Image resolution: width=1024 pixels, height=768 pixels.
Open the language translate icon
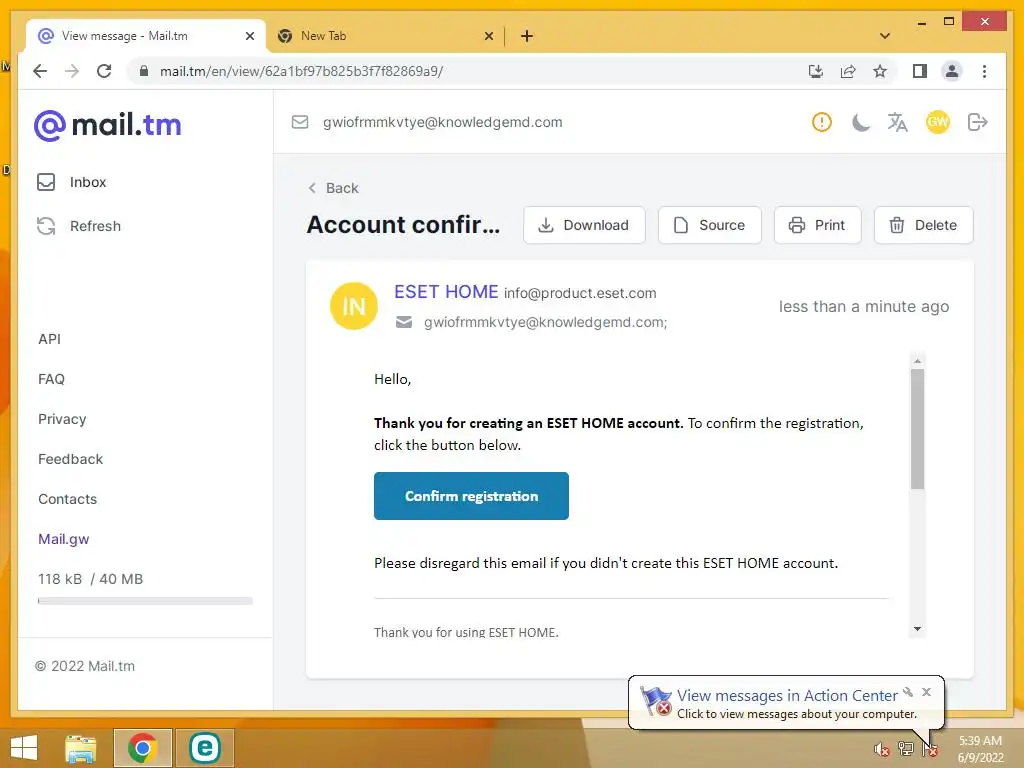pos(897,122)
